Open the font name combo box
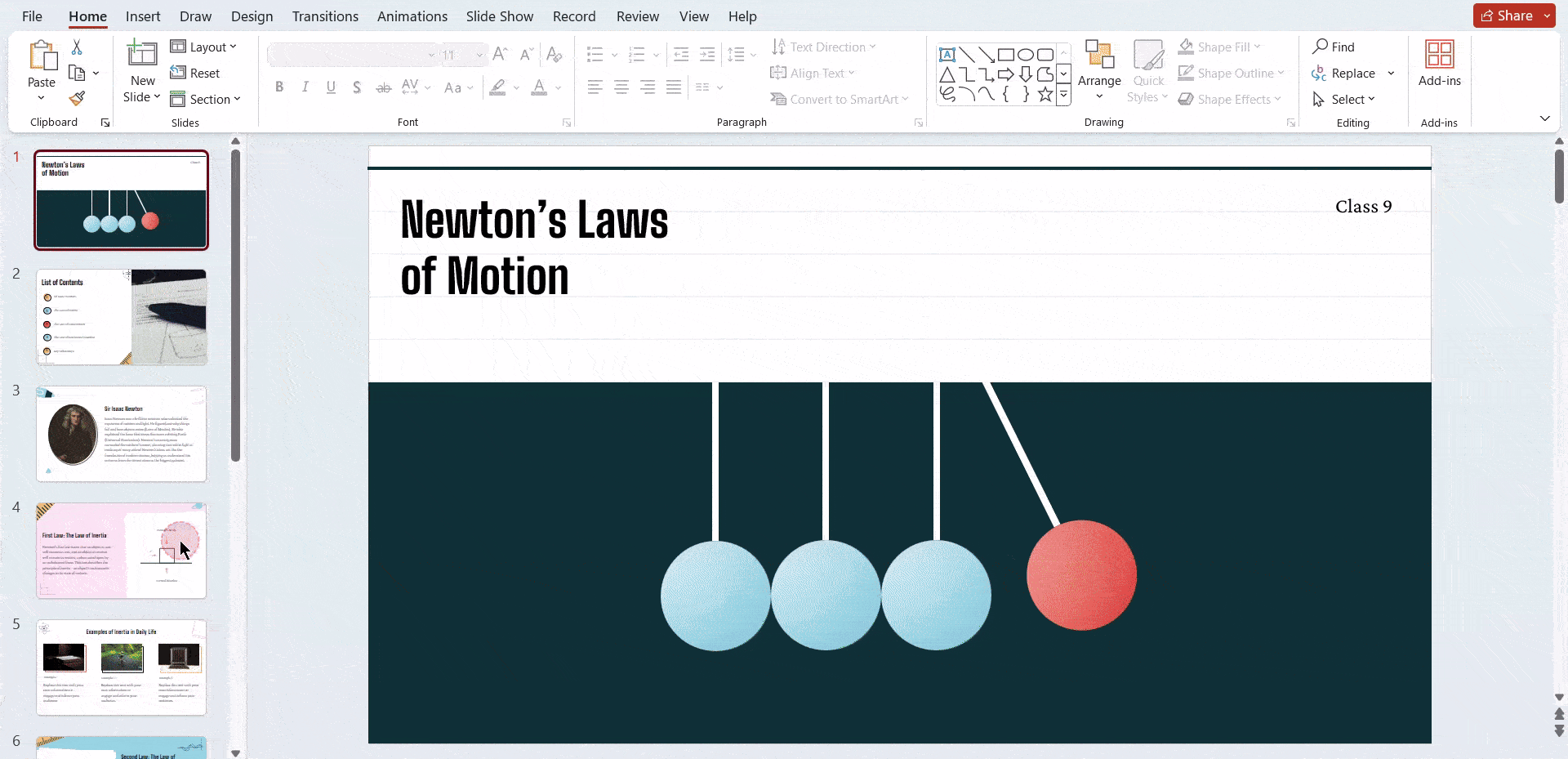 [353, 55]
